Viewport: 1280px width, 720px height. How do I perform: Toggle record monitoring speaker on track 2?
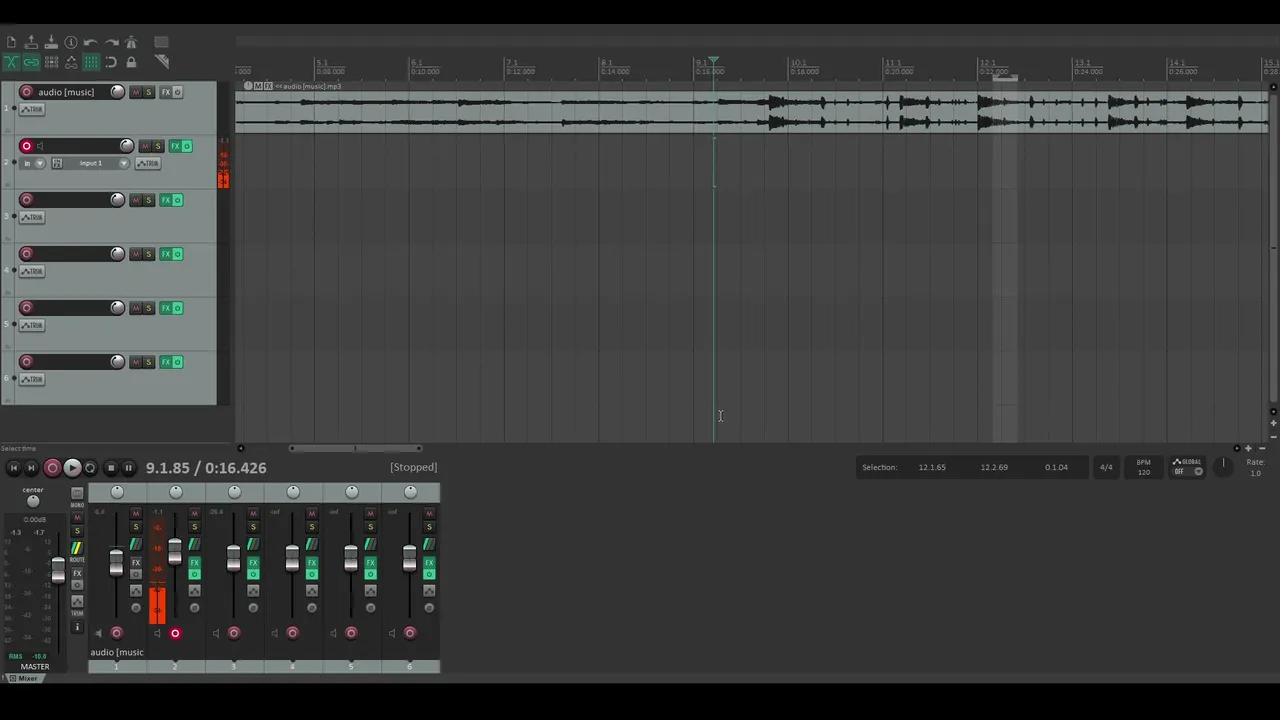point(40,146)
